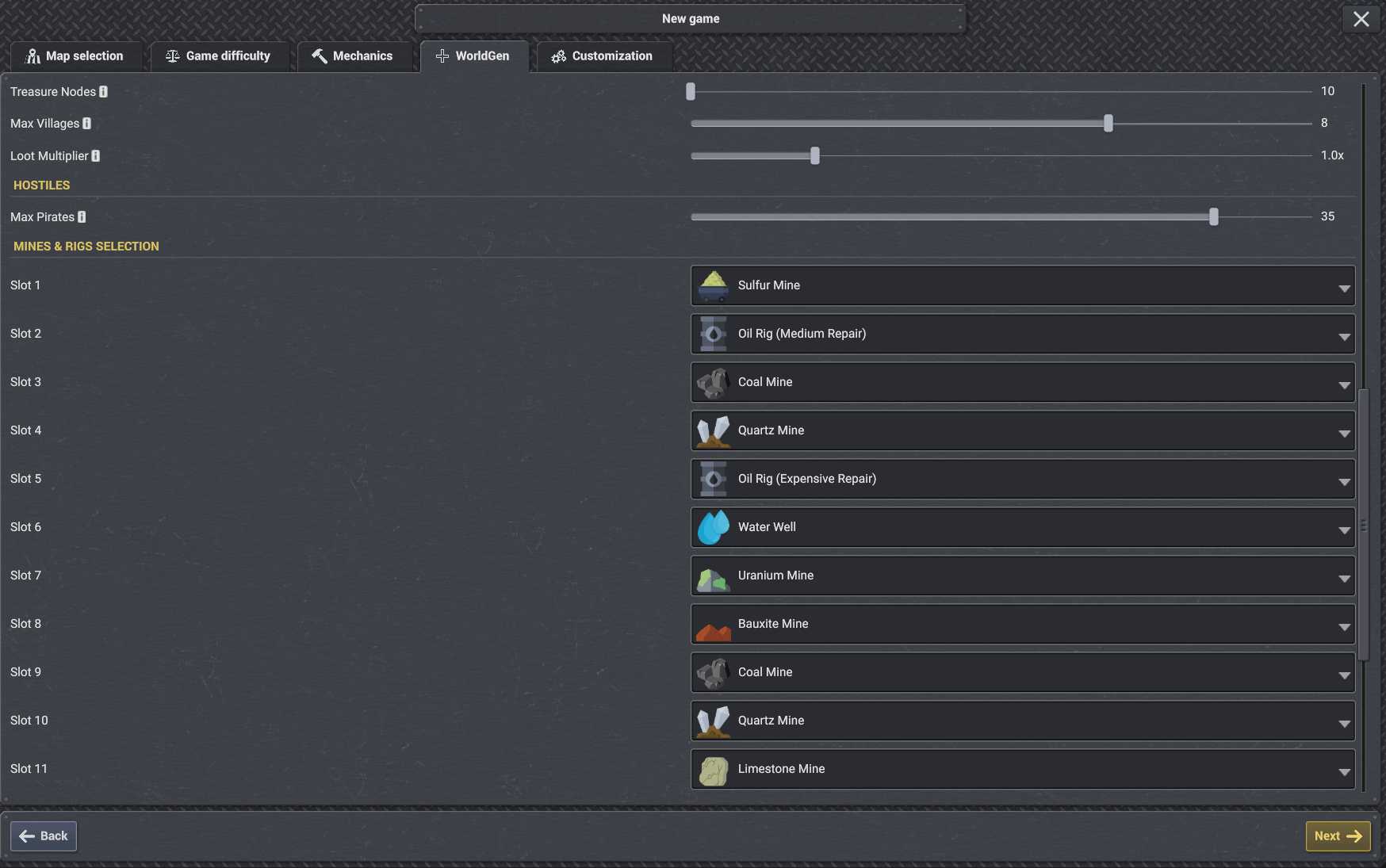Expand Slot 3 Coal Mine dropdown arrow

pos(1344,385)
